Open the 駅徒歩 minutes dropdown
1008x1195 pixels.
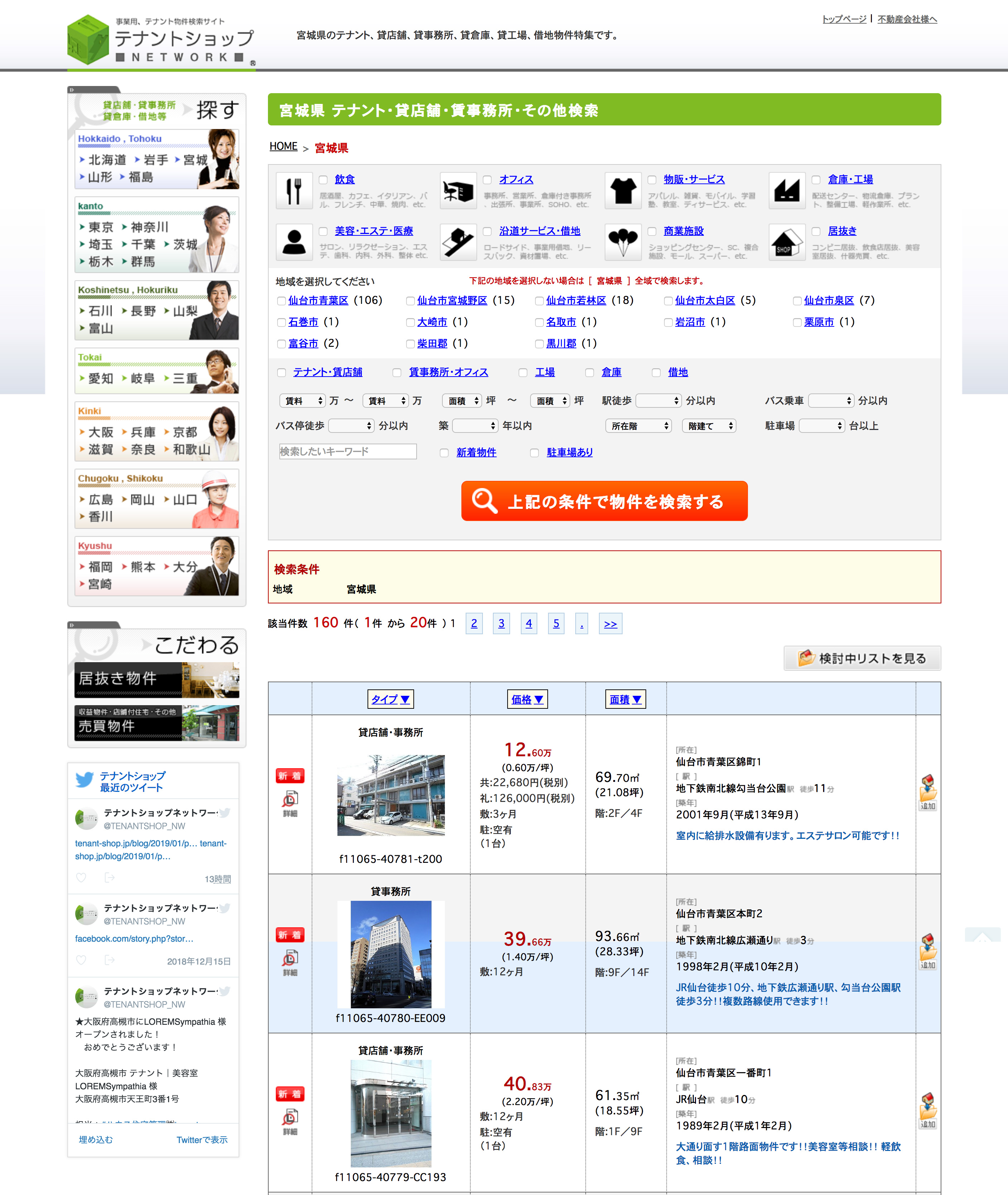point(659,401)
